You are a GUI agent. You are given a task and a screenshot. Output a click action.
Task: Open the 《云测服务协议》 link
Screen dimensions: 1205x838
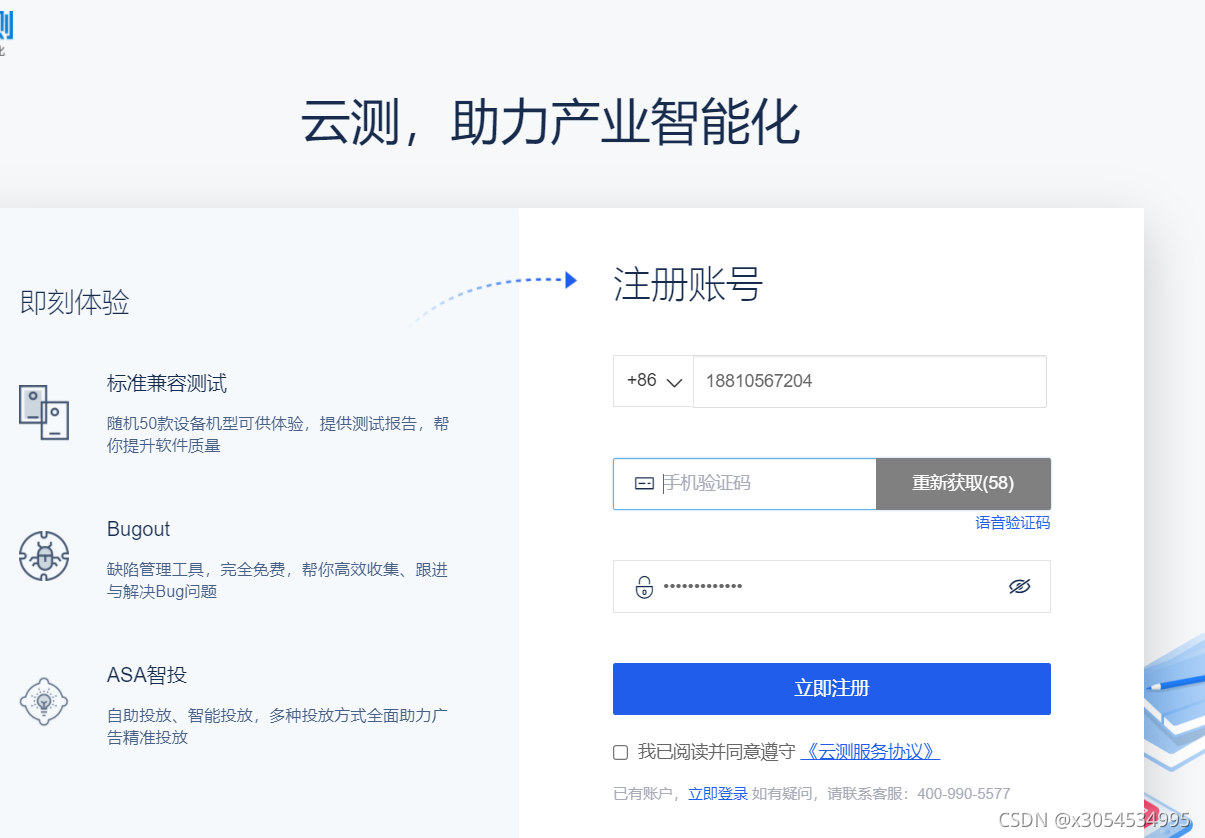[x=870, y=752]
